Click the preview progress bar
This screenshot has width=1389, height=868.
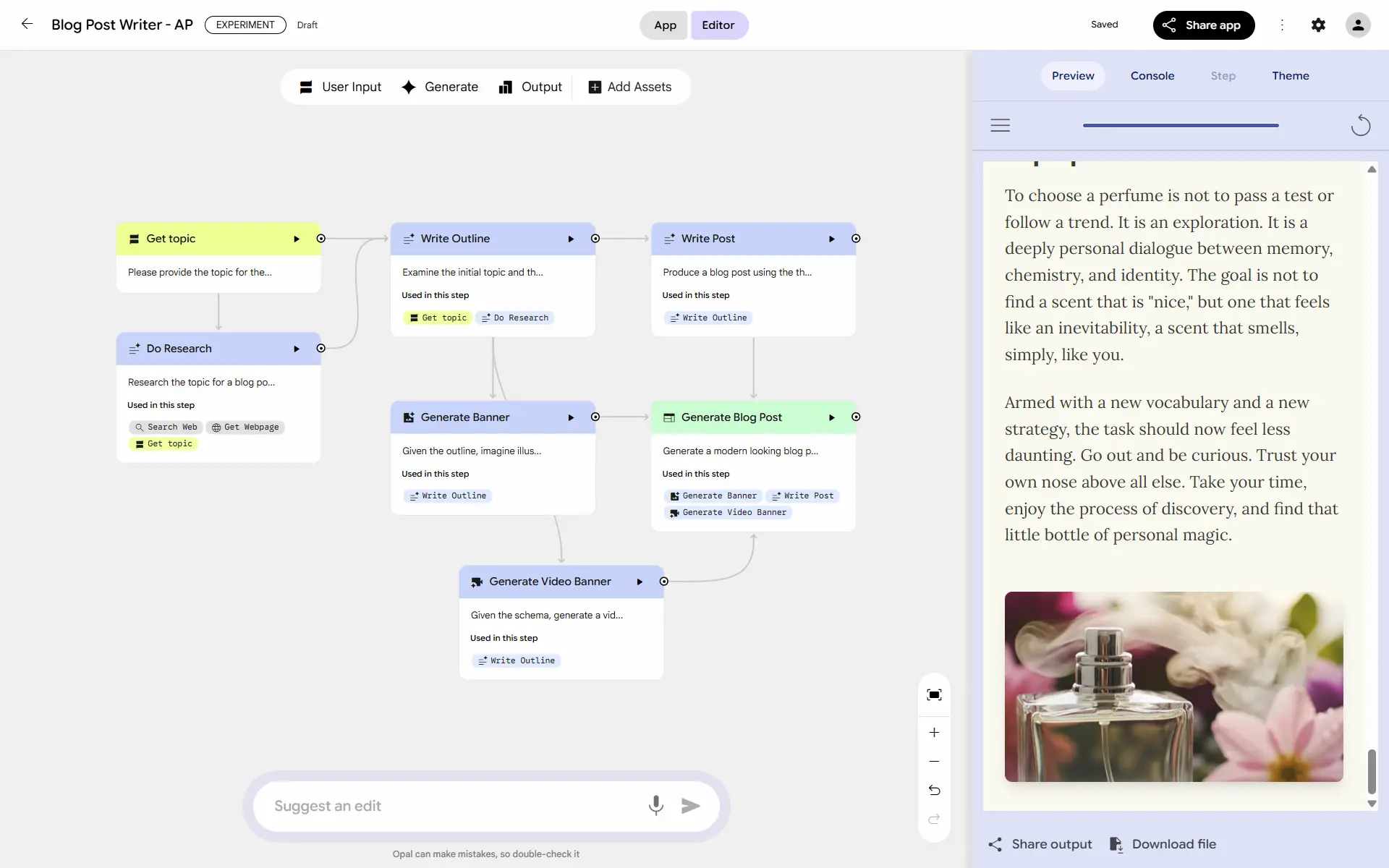pos(1180,125)
